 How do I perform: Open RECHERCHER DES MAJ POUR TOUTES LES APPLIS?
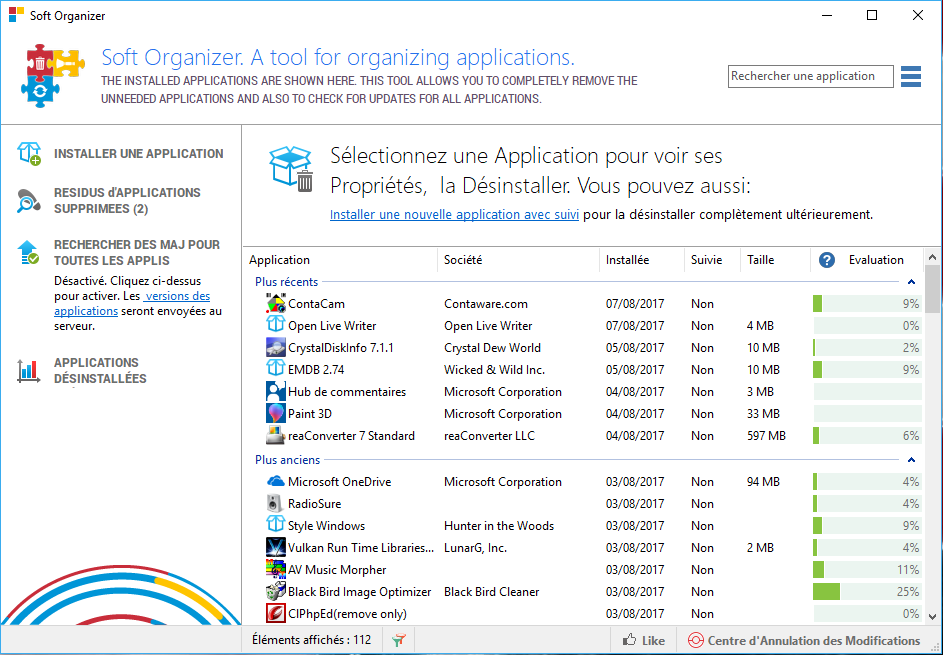pos(137,253)
